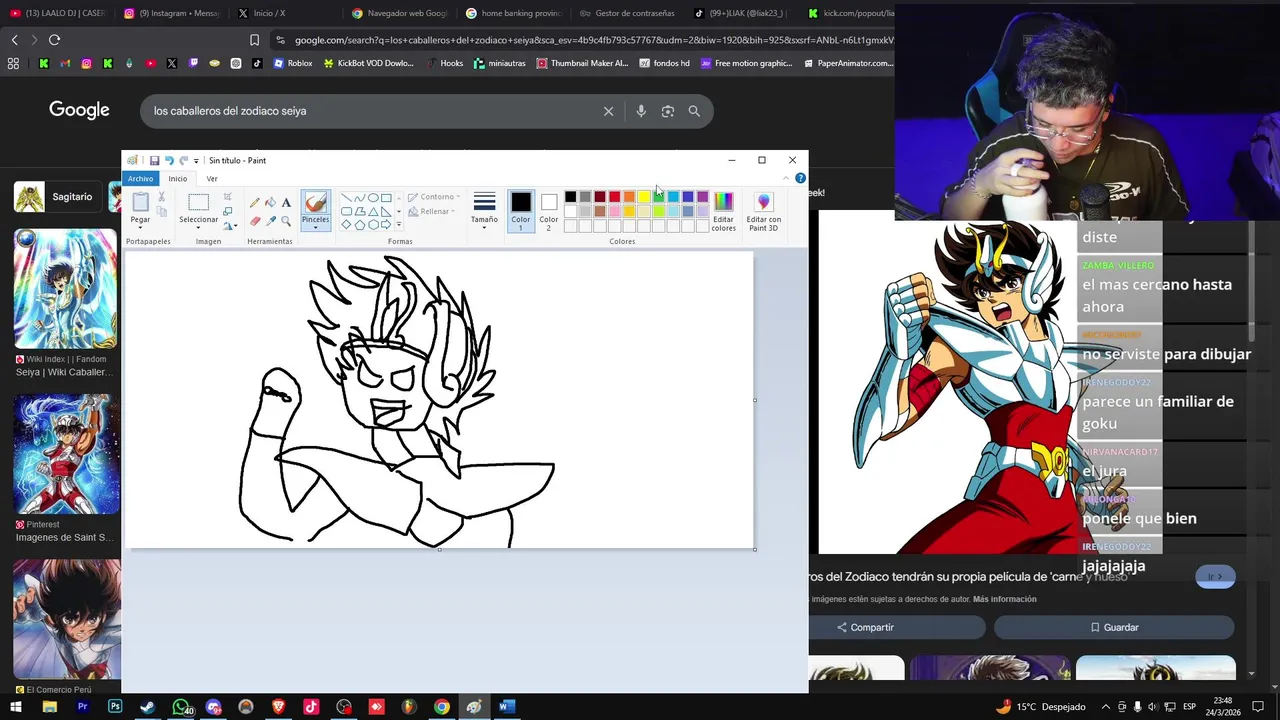Click the voice search microphone in Google
The image size is (1280, 720).
click(x=641, y=111)
